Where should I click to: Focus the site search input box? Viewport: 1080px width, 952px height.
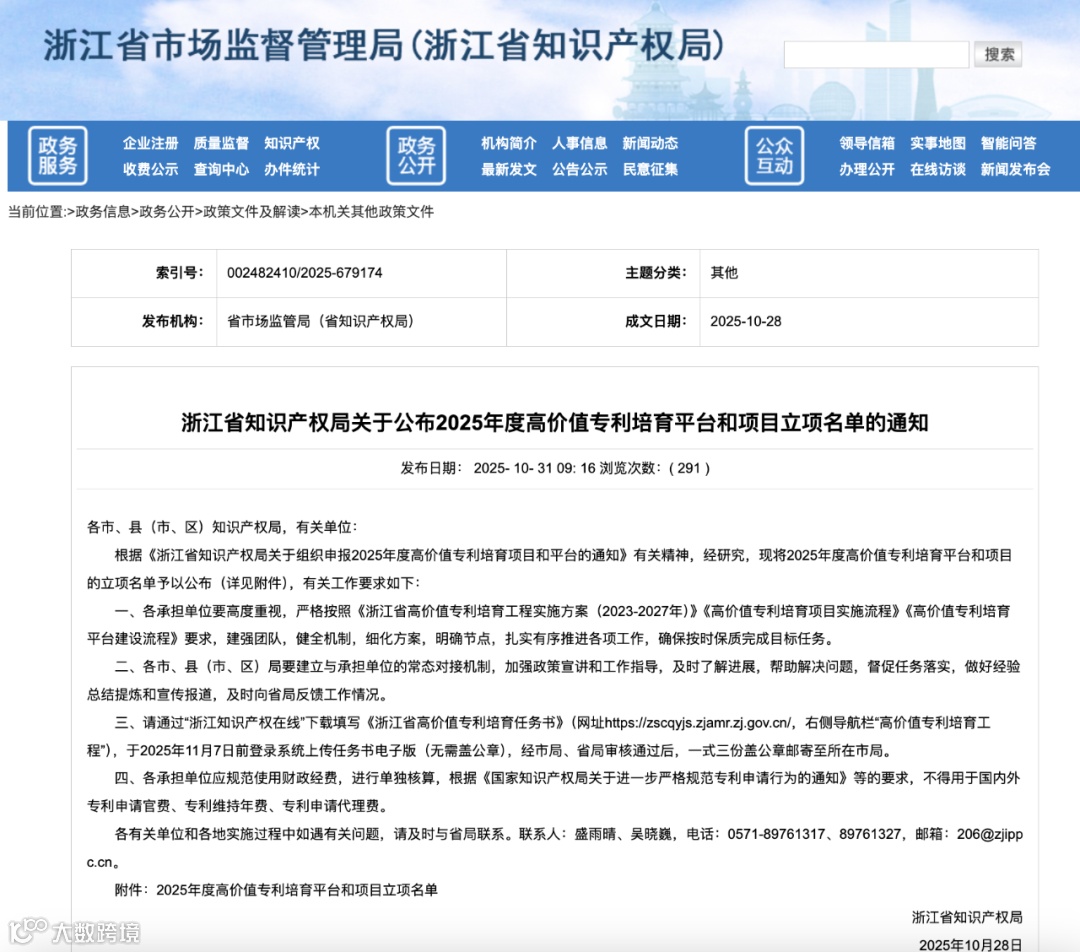[x=876, y=54]
